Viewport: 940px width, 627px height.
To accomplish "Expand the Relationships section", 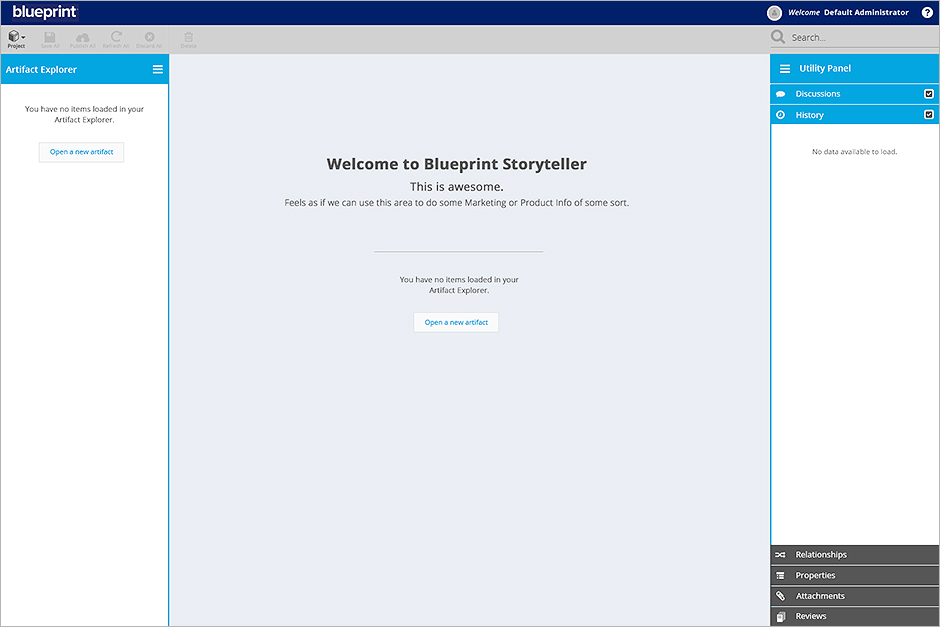I will coord(854,555).
